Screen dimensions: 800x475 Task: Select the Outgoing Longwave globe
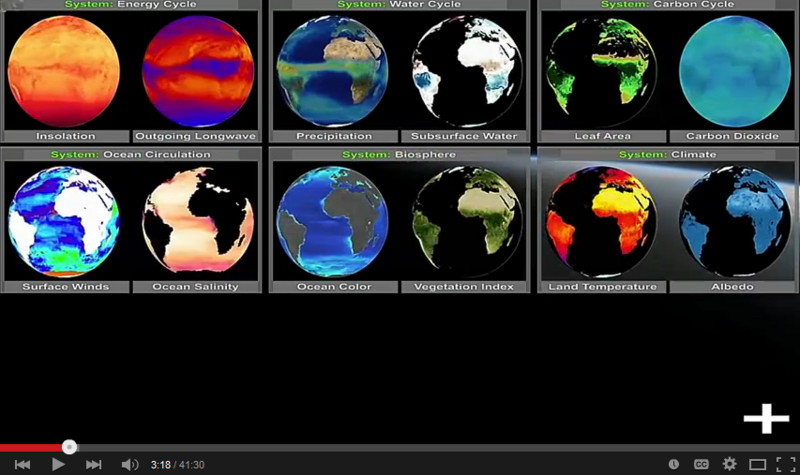pos(197,72)
